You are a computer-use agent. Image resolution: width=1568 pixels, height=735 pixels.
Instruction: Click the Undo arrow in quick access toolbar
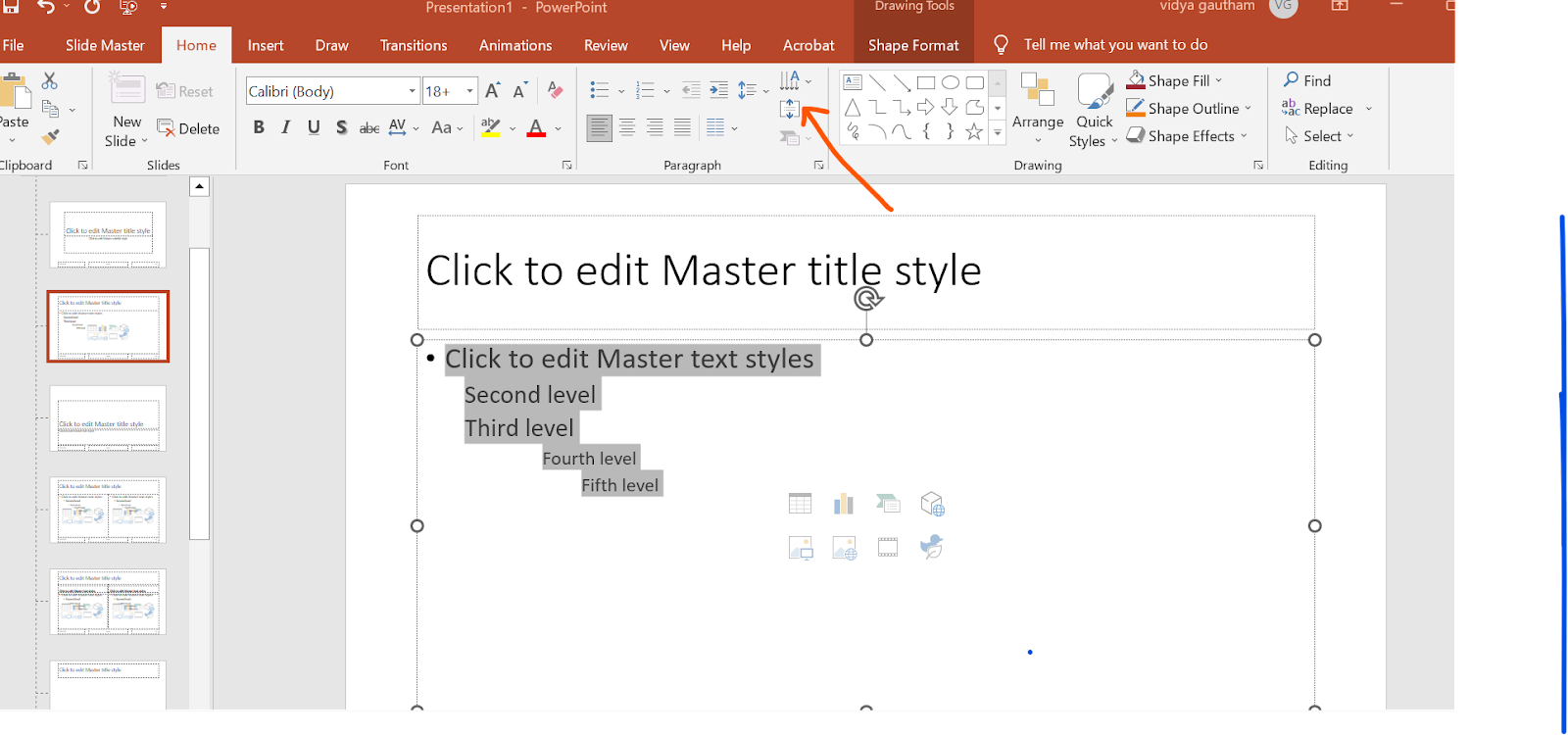[x=46, y=7]
